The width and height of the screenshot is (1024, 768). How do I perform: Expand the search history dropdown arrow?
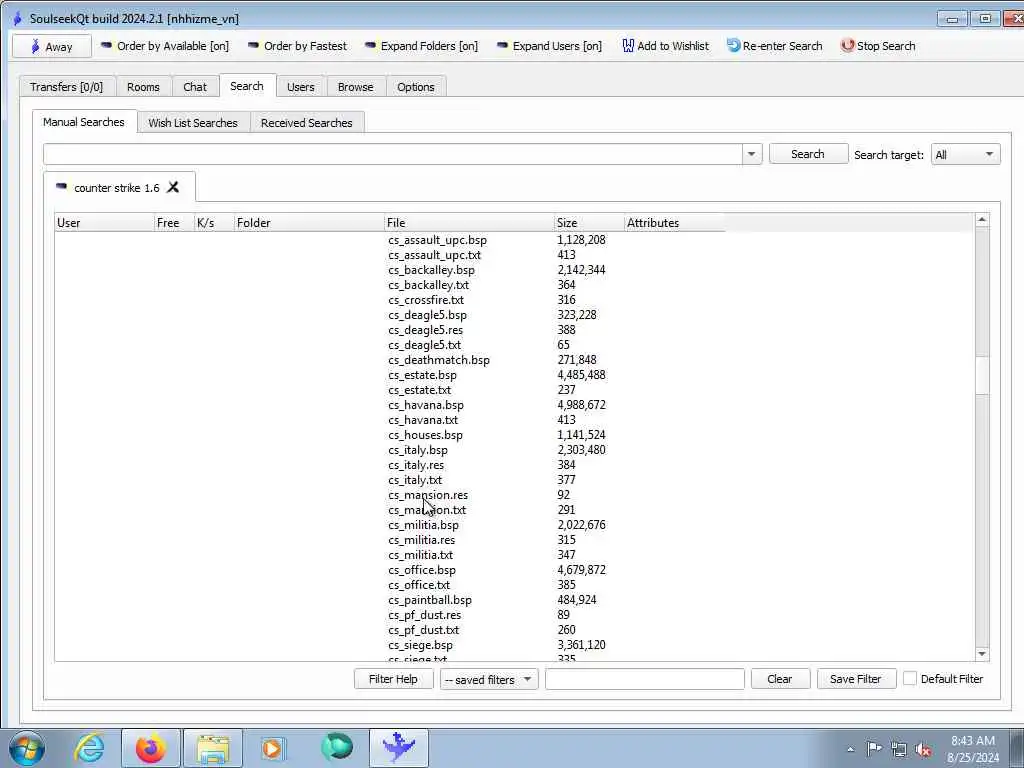click(x=752, y=154)
